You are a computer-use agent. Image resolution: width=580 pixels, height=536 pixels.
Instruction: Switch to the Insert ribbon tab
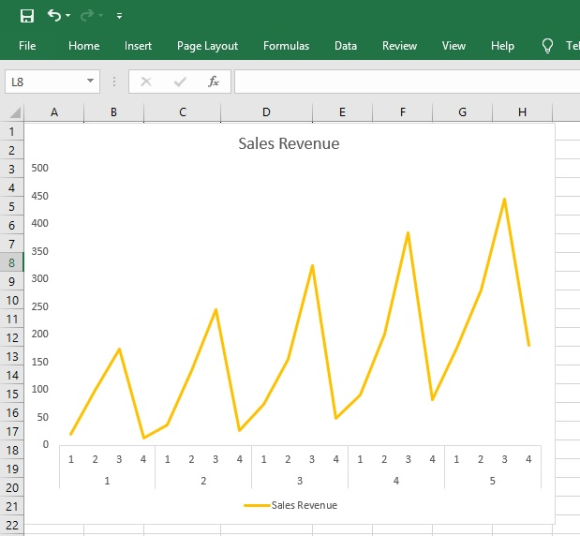click(138, 46)
